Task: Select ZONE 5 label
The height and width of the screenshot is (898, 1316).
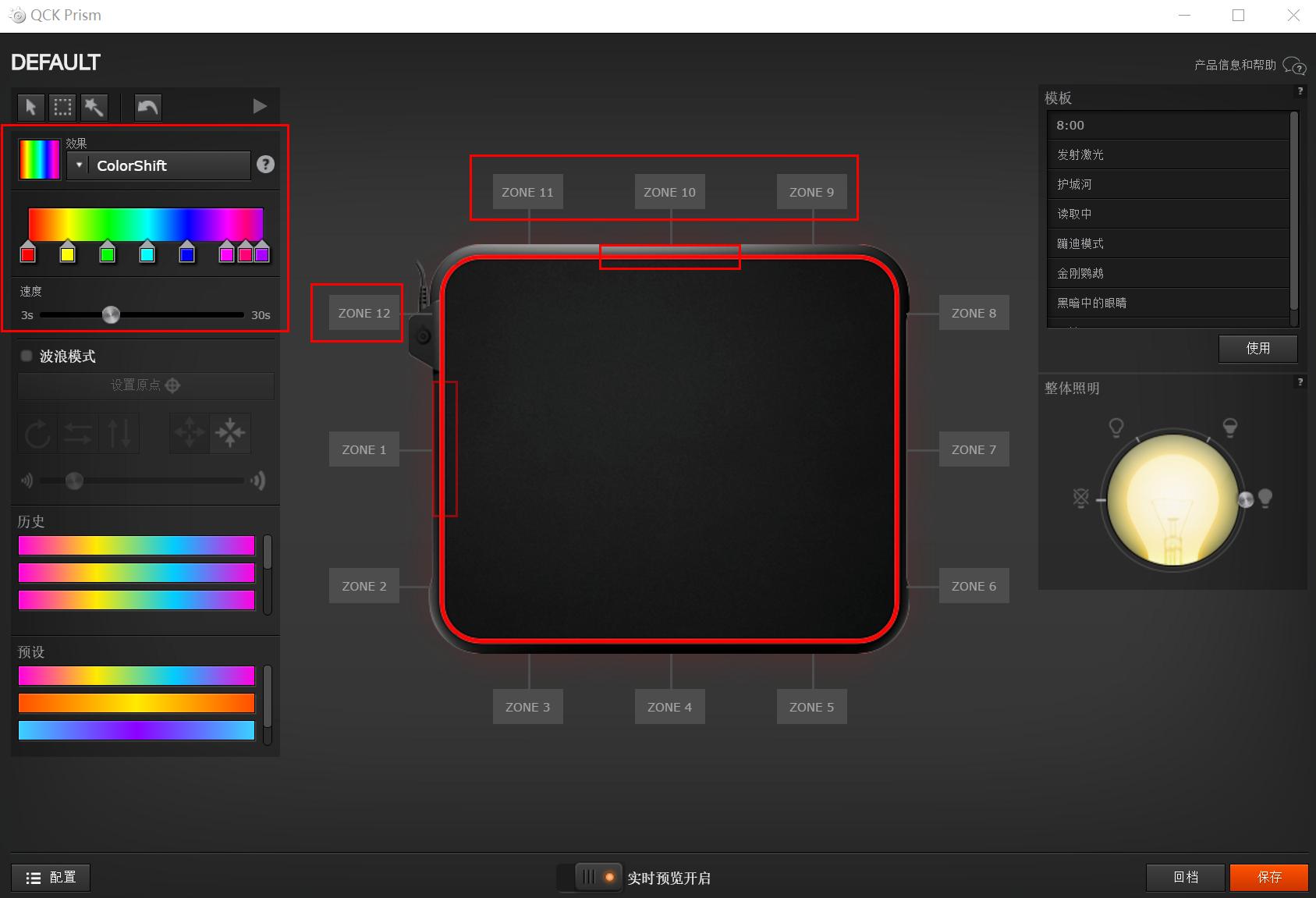Action: pyautogui.click(x=812, y=707)
